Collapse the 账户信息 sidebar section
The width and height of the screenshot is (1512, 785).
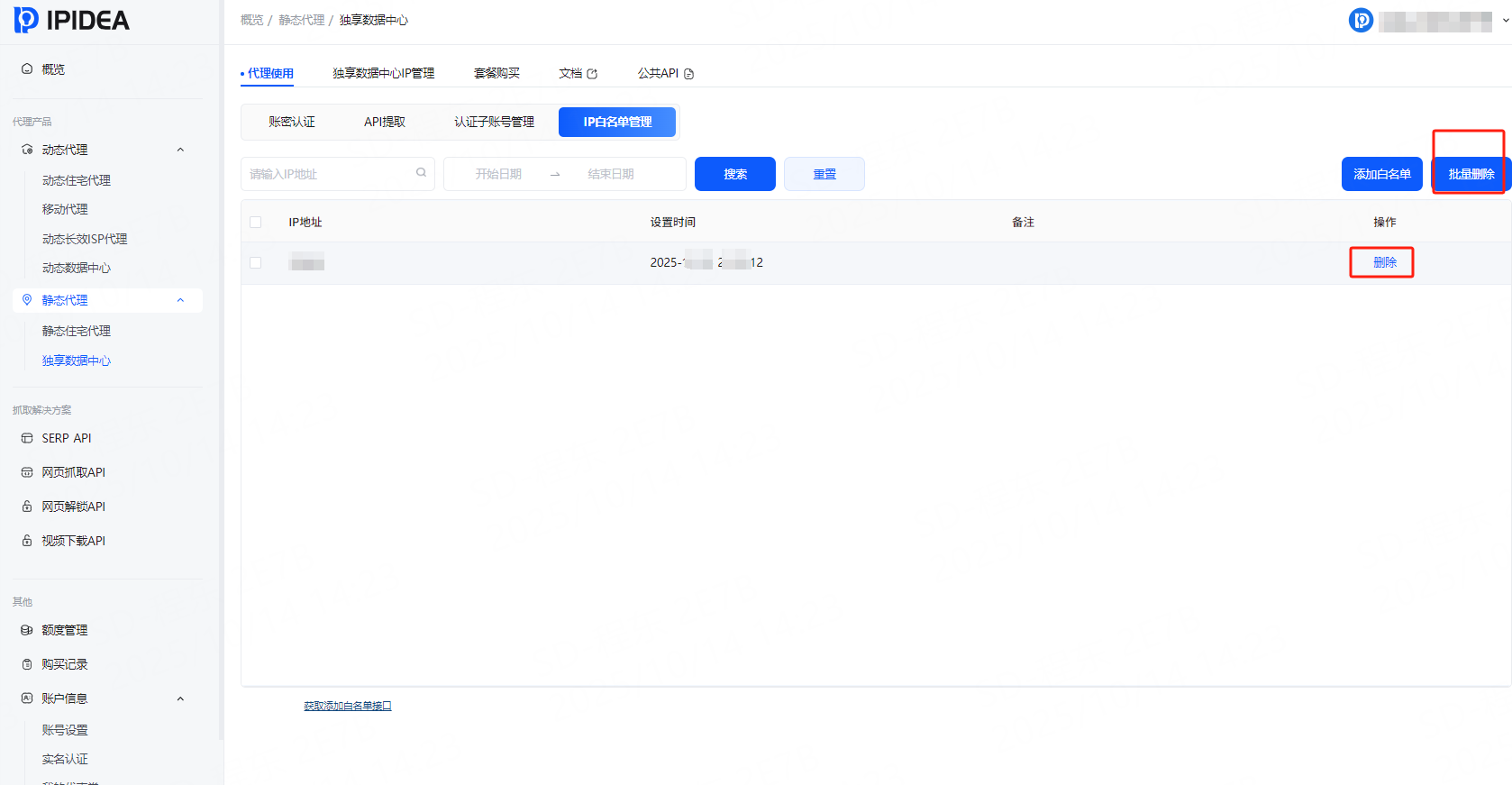pos(180,698)
